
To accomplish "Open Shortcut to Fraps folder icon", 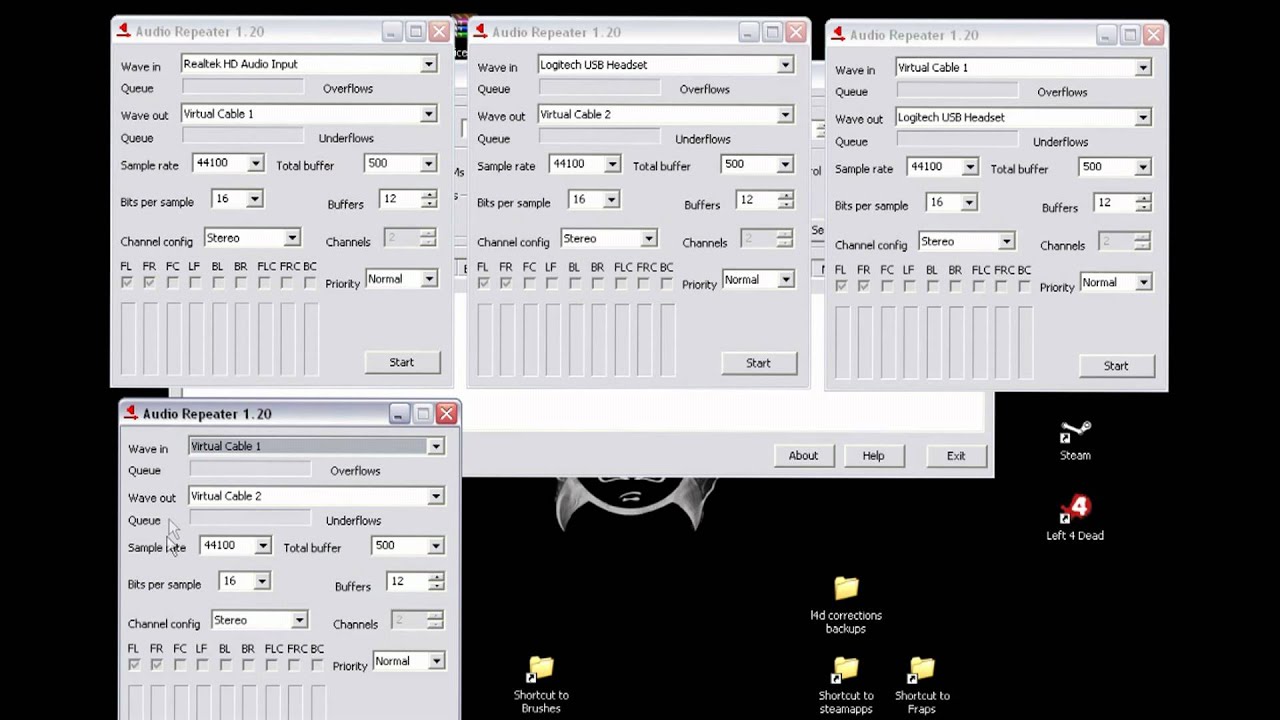I will point(922,668).
